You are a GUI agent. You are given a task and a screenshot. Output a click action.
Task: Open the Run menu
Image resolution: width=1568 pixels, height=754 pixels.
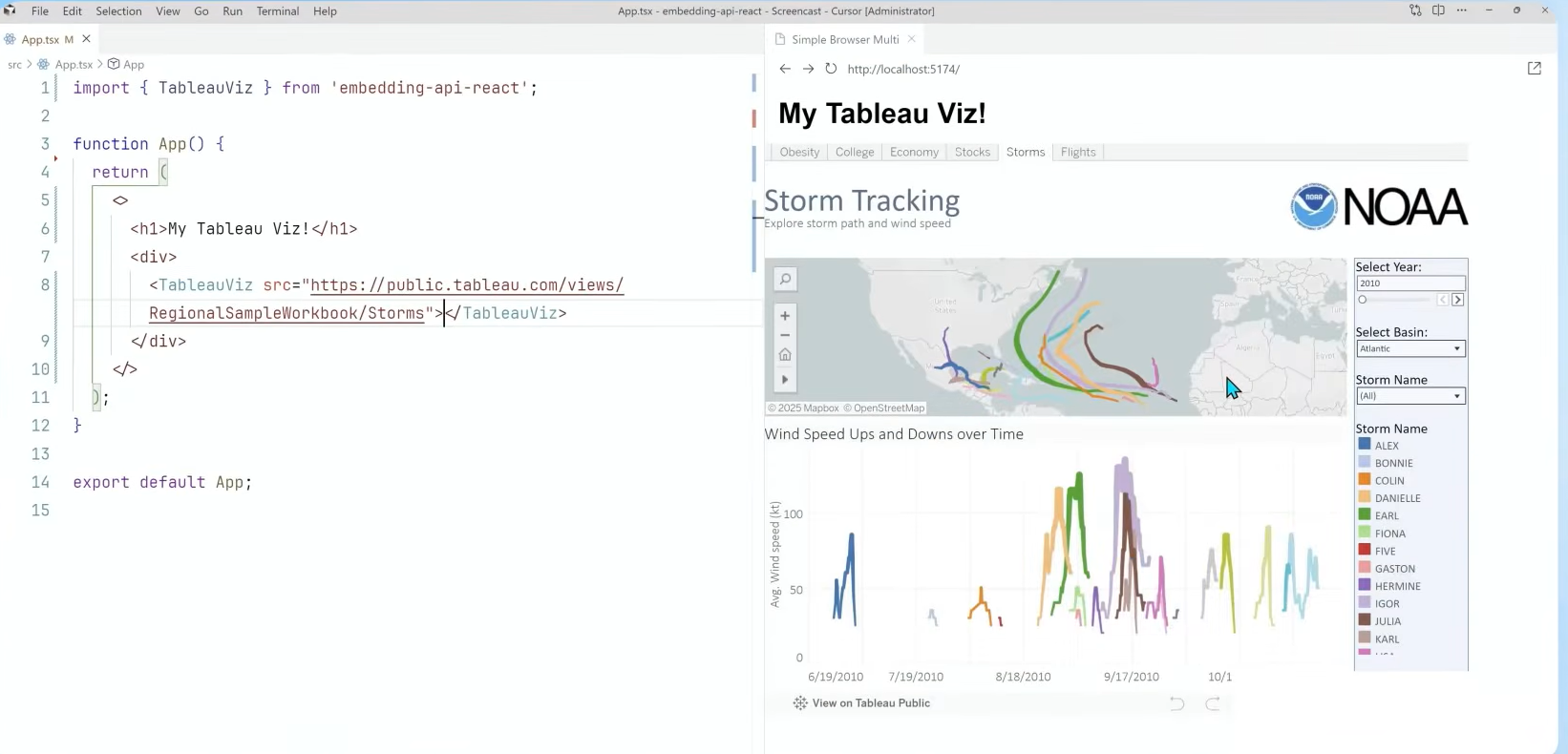(232, 10)
